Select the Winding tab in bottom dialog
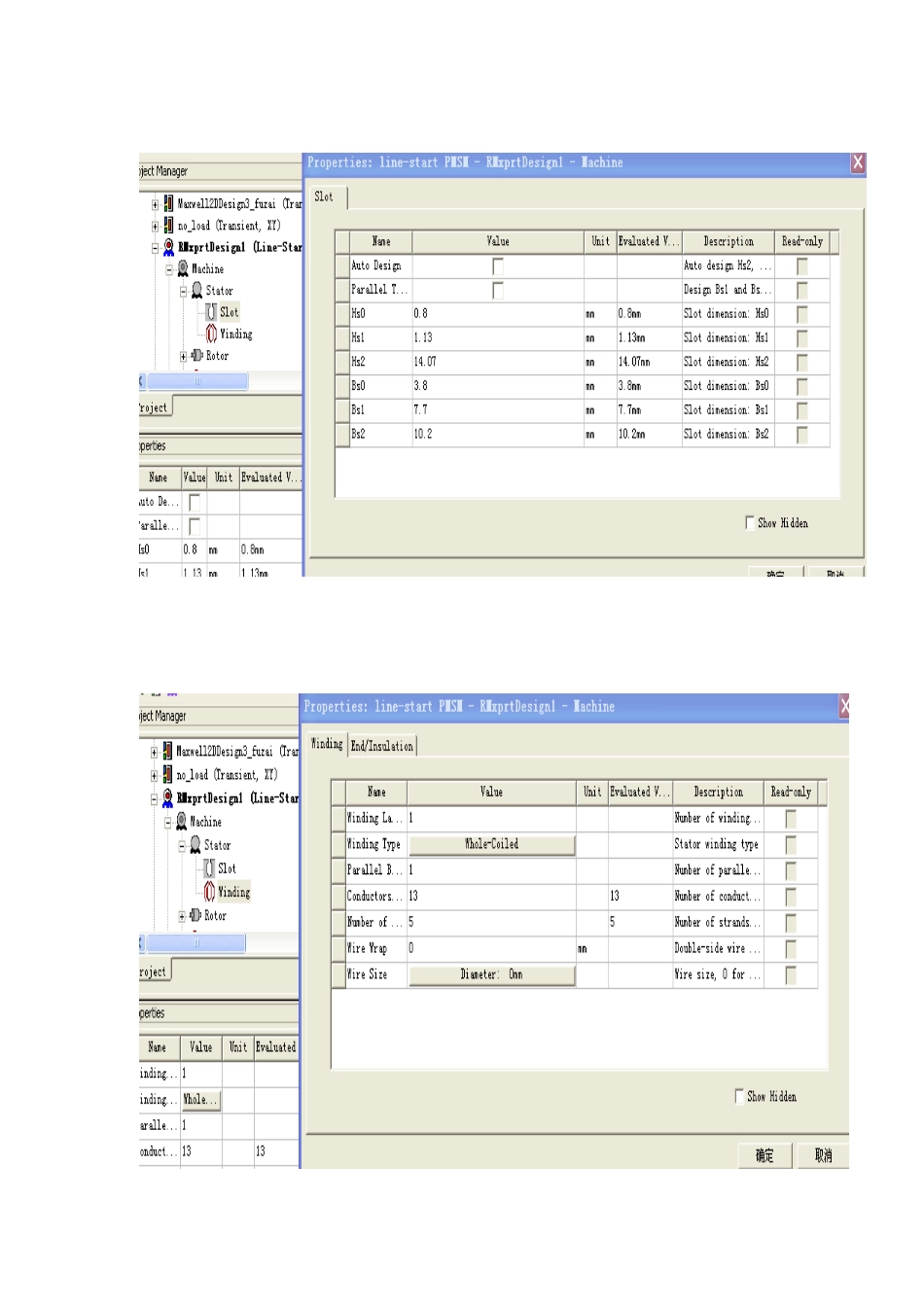 coord(327,744)
